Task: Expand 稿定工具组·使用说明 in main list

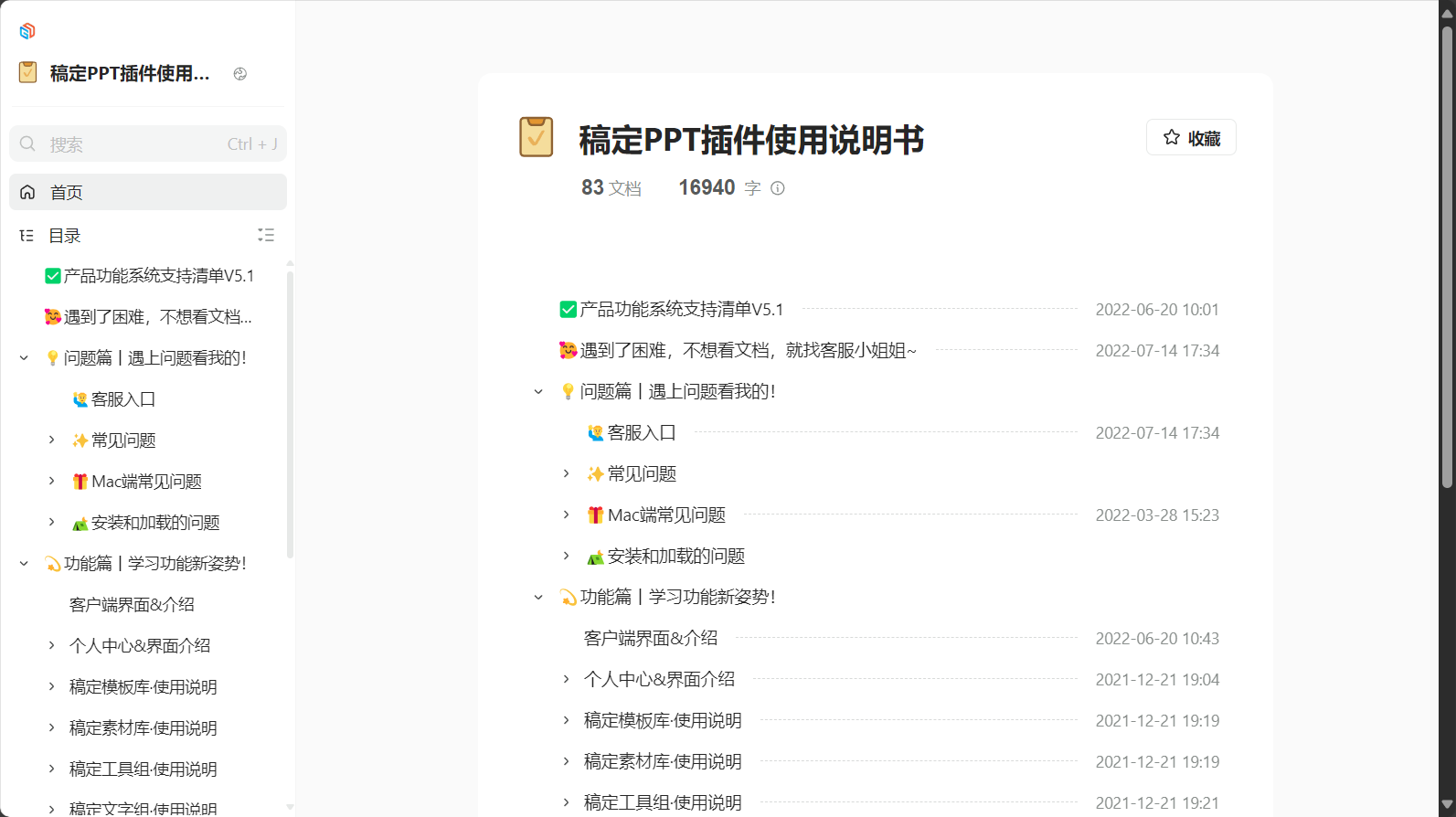Action: 567,803
